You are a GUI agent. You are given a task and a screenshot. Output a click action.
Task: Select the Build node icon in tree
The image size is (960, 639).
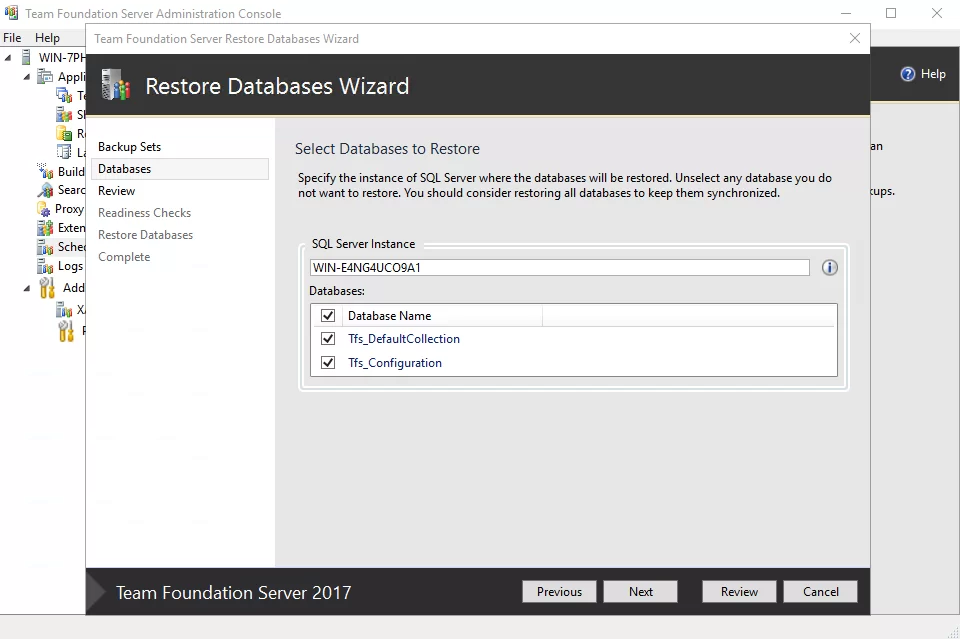coord(45,172)
